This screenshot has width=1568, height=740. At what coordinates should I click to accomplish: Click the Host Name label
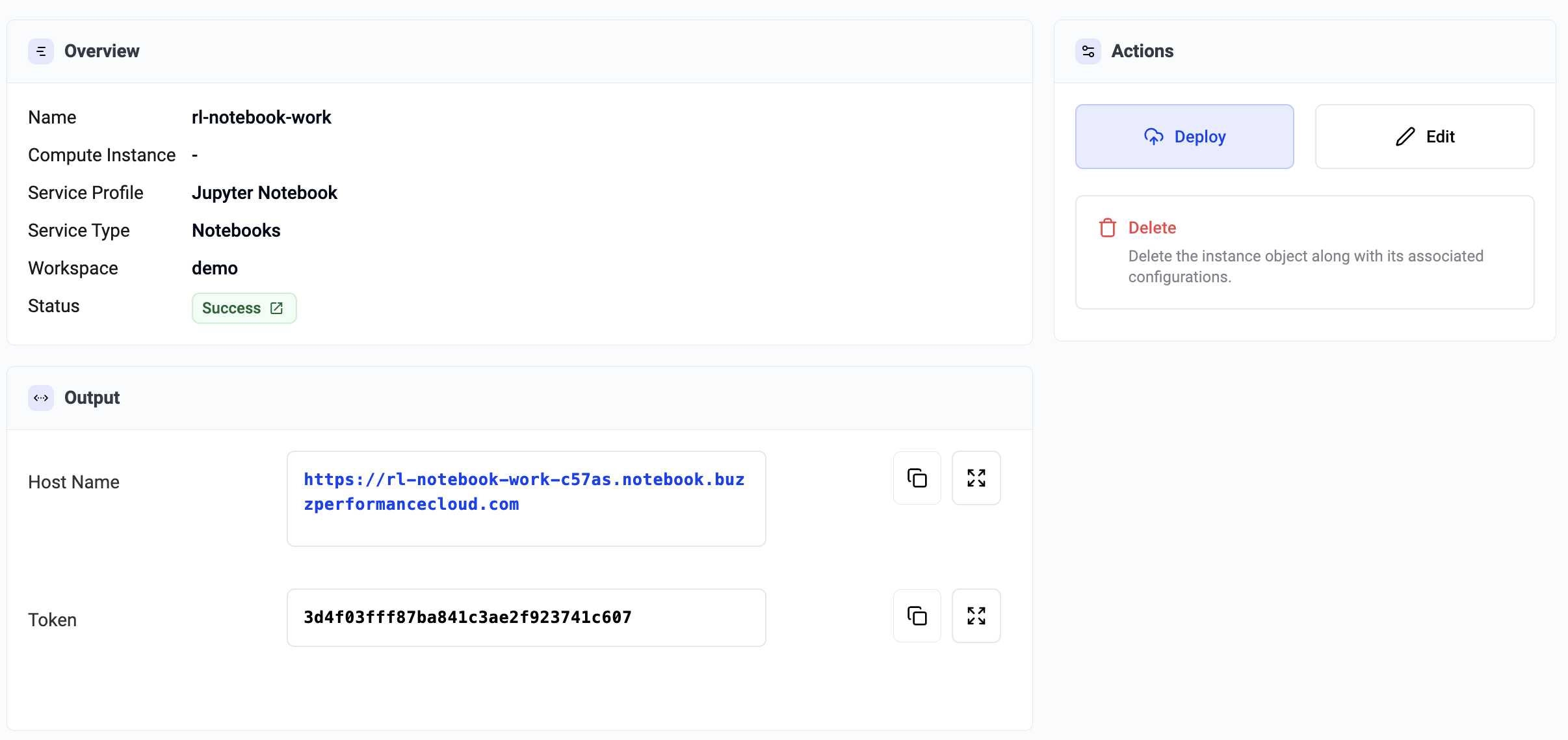pos(74,482)
